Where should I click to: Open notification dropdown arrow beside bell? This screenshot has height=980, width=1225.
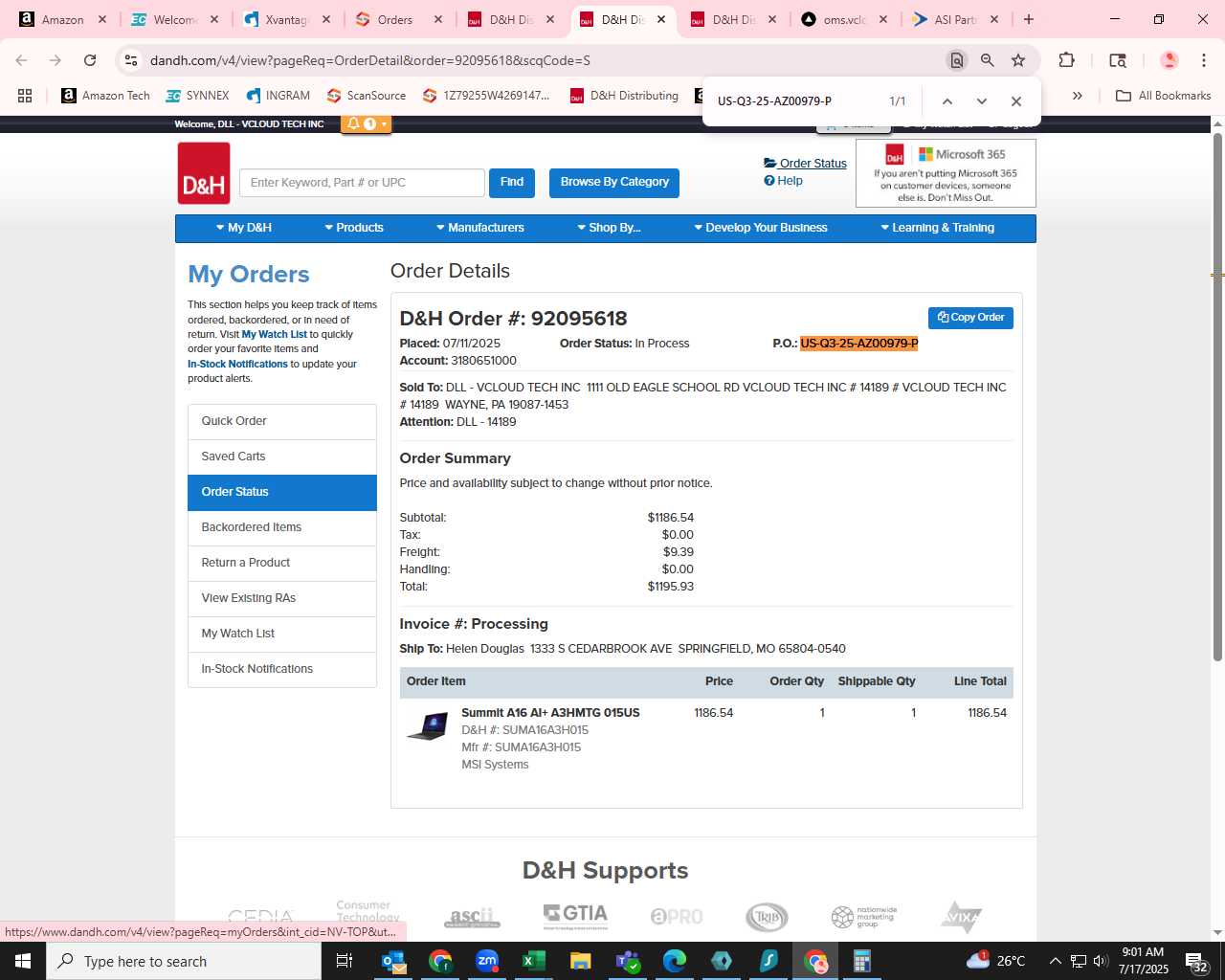pyautogui.click(x=384, y=123)
